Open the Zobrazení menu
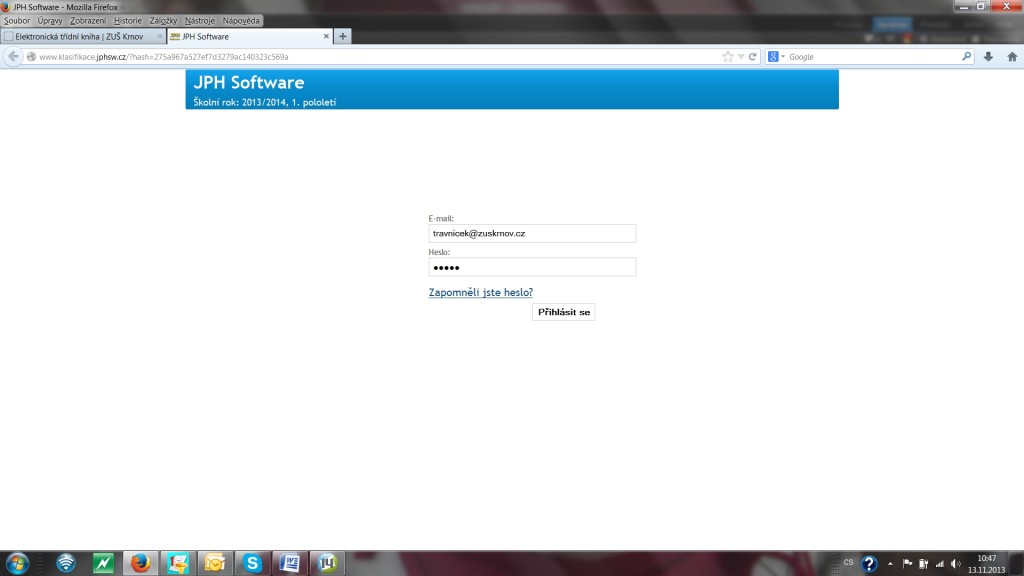Image resolution: width=1024 pixels, height=576 pixels. point(88,21)
